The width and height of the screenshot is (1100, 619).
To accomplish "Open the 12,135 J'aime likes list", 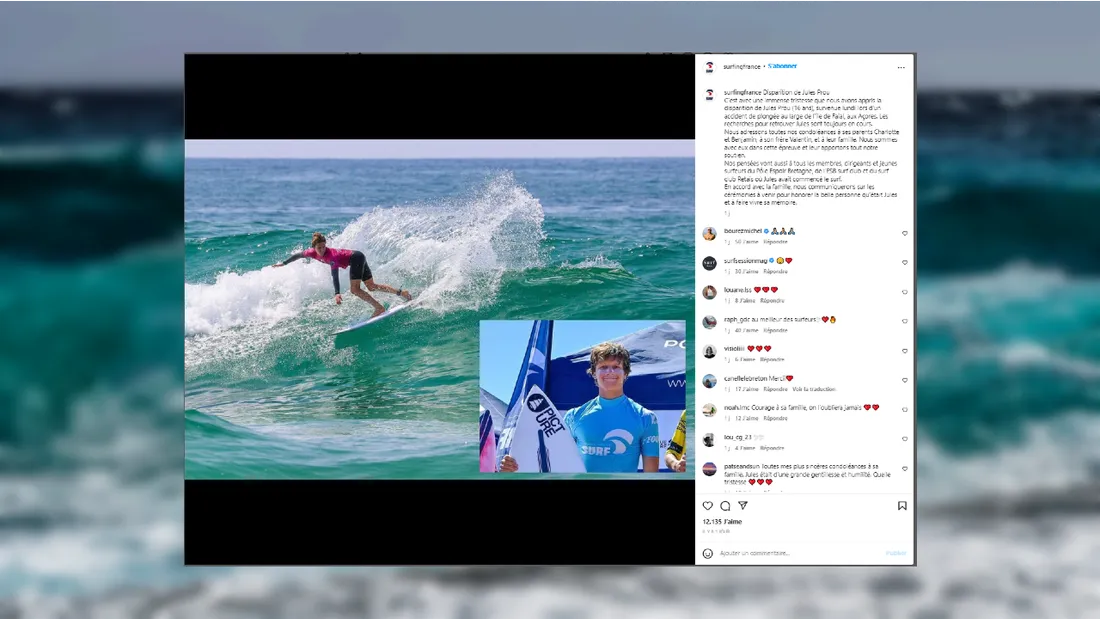I will [x=722, y=522].
